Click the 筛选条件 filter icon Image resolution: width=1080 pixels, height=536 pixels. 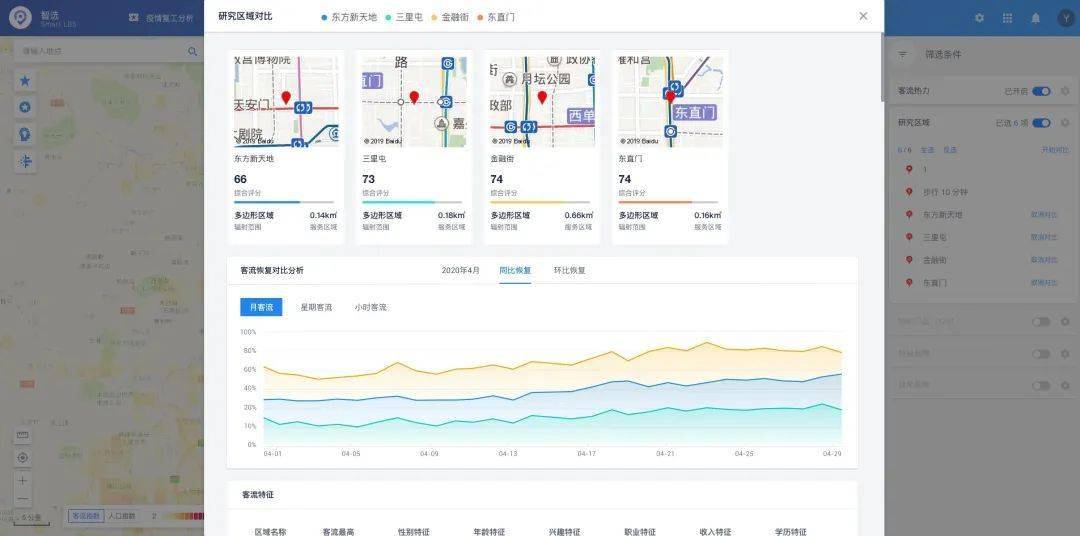click(x=903, y=54)
